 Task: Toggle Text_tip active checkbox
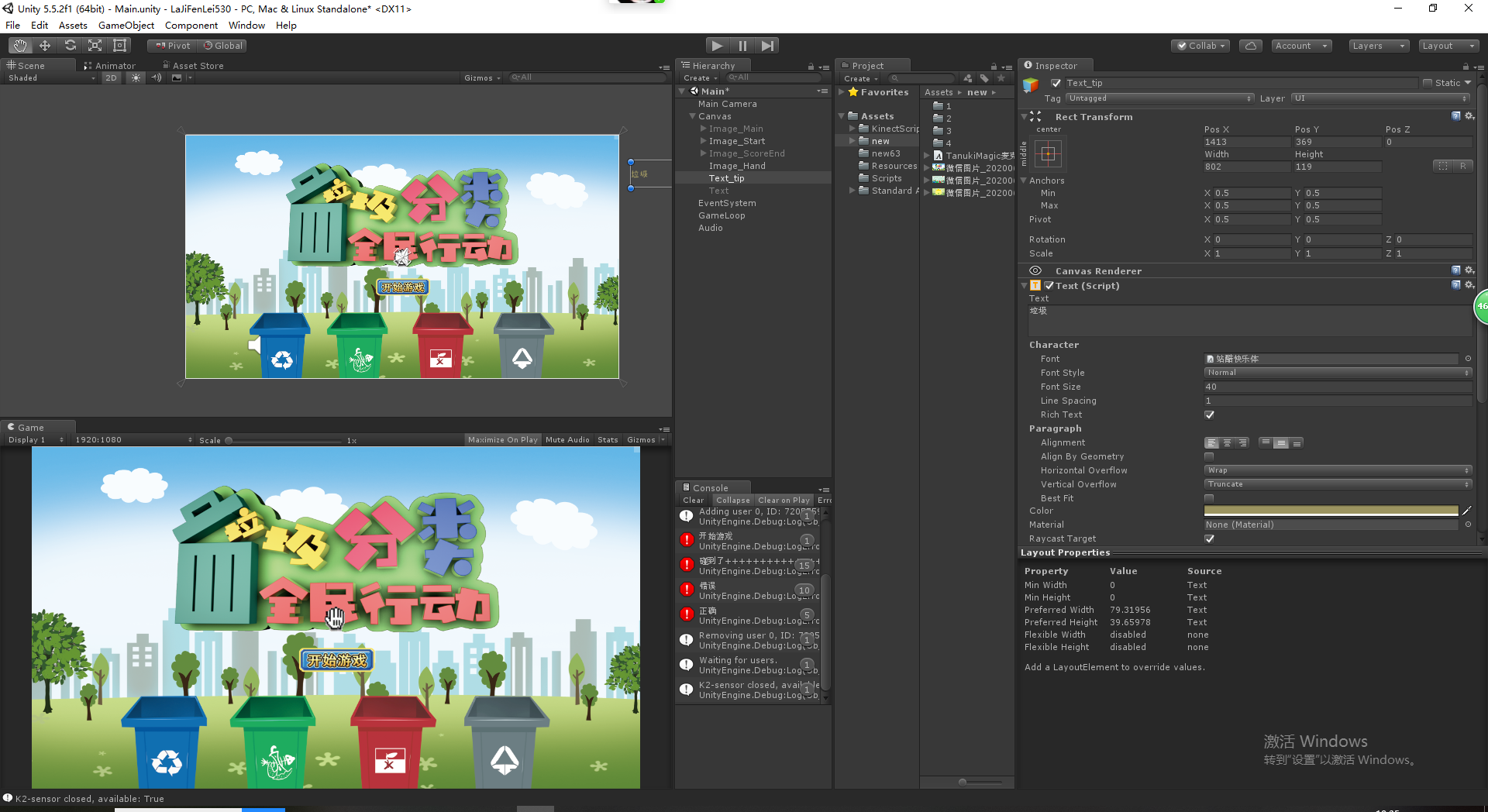click(x=1056, y=83)
